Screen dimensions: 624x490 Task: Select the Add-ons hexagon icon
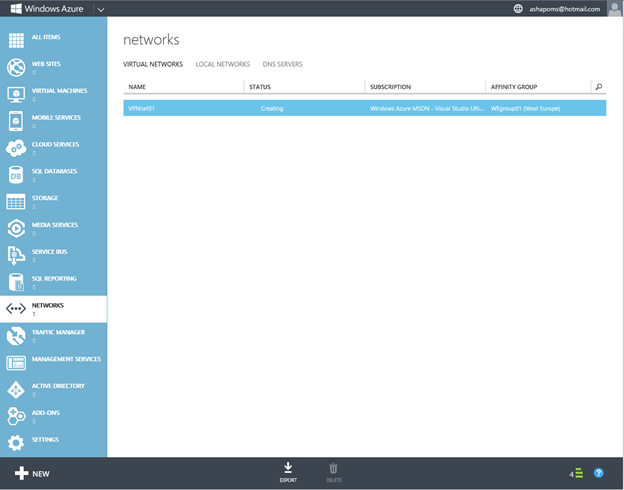[x=16, y=416]
